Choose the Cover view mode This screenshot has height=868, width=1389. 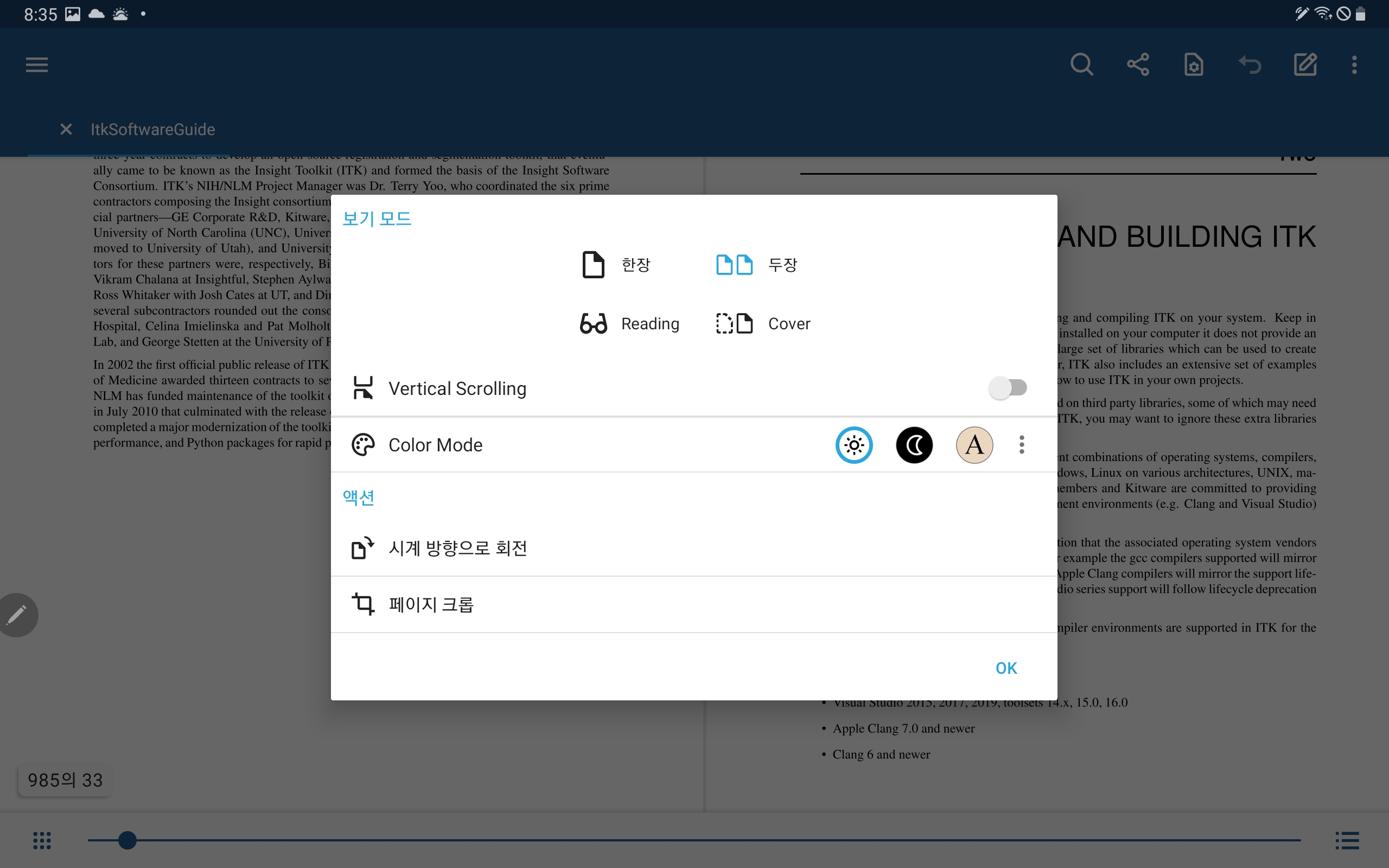point(763,324)
